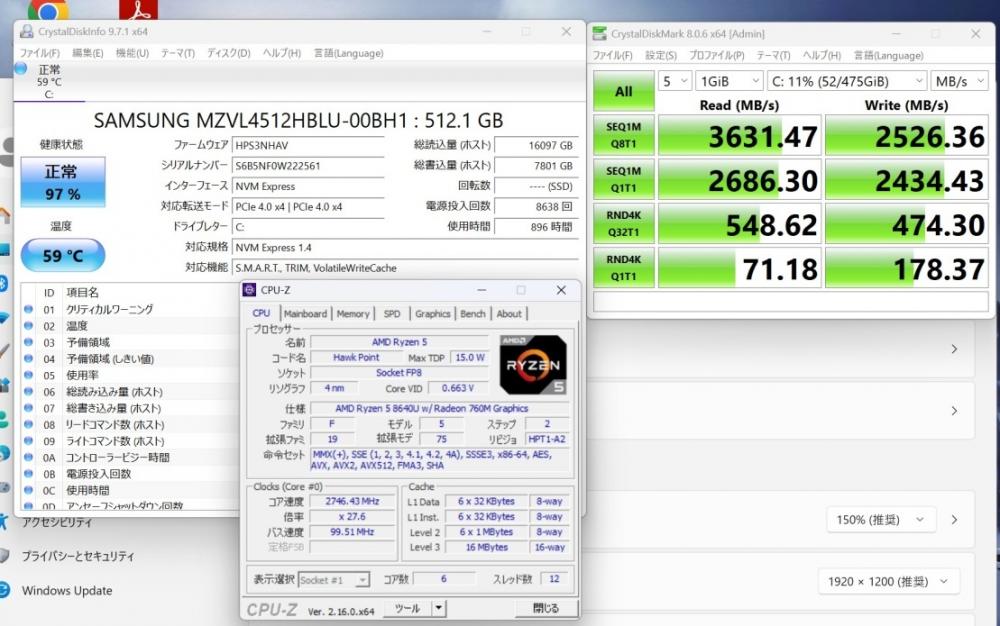
Task: Open the test count dropdown showing 5
Action: click(675, 81)
